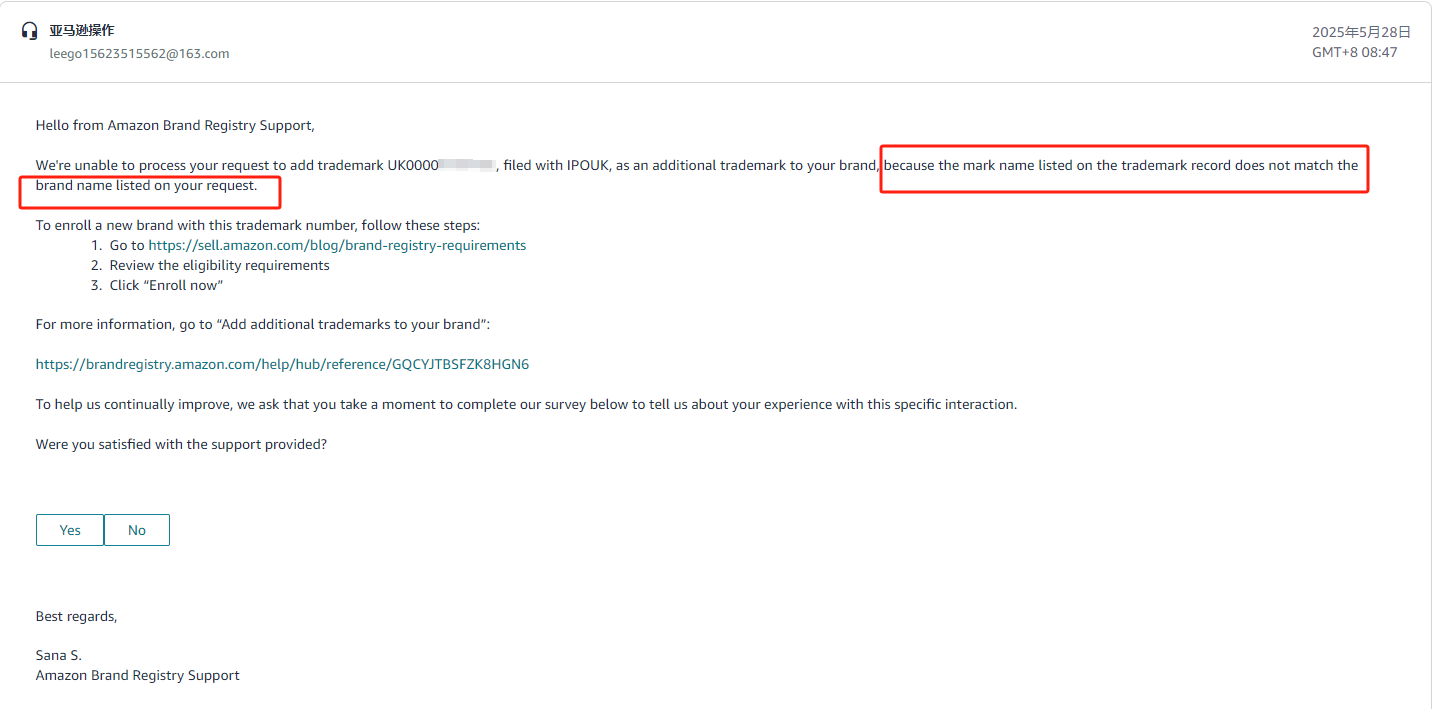Open the brandregistry.amazon.com help reference link

[x=282, y=364]
